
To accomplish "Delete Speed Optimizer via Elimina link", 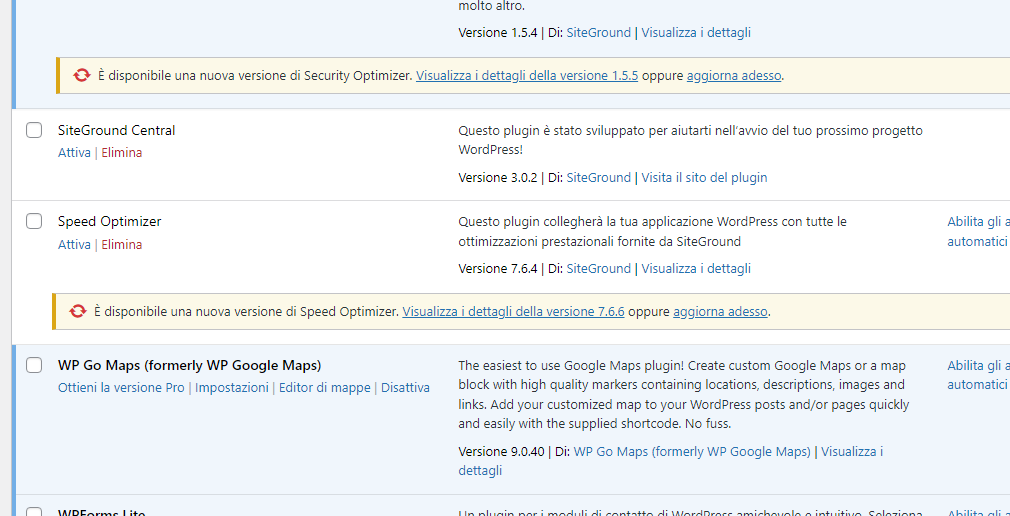I will click(122, 245).
